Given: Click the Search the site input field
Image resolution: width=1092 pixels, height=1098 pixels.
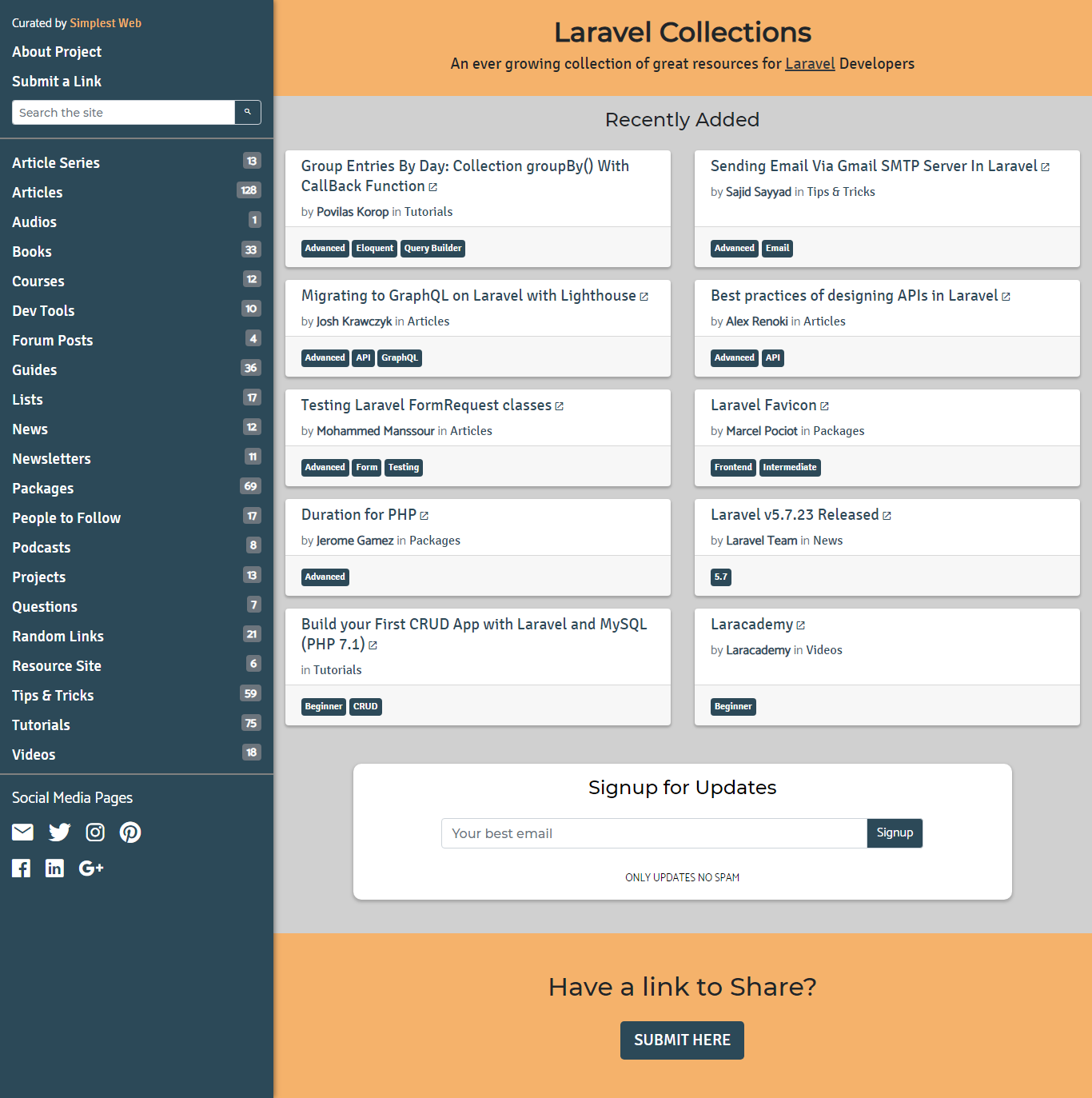Looking at the screenshot, I should tap(123, 112).
